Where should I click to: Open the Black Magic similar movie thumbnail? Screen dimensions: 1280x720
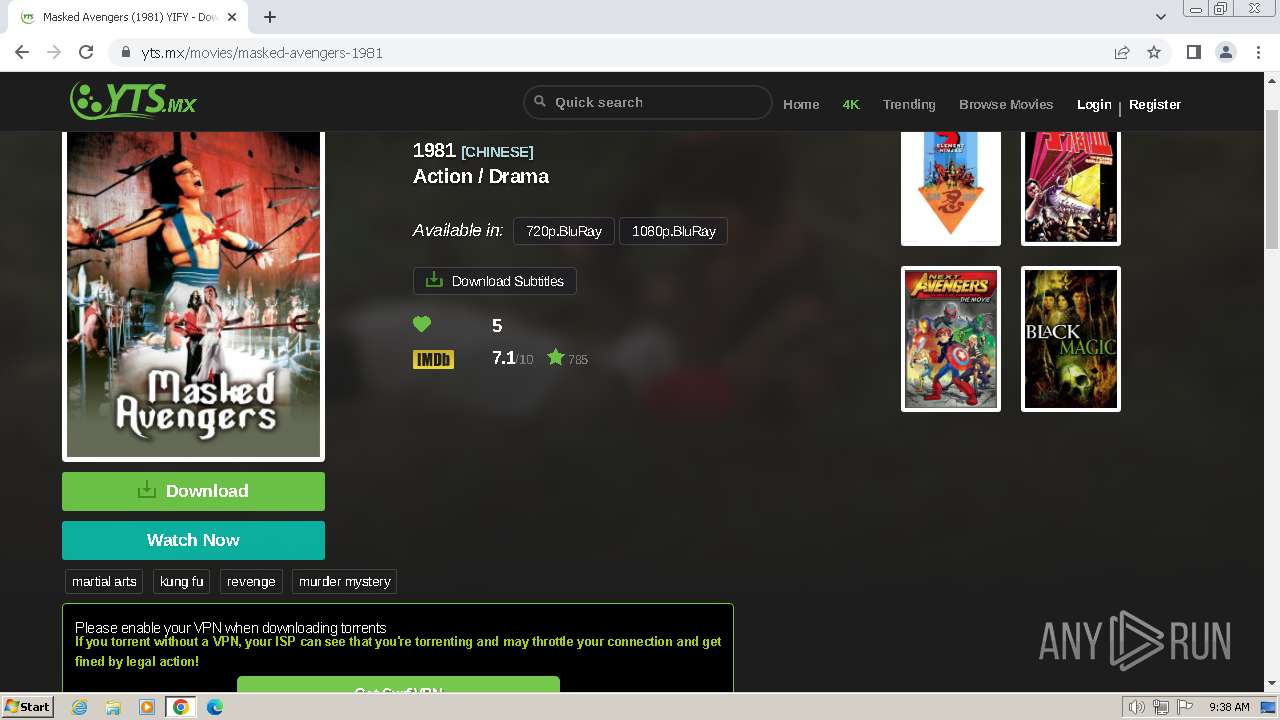point(1071,339)
